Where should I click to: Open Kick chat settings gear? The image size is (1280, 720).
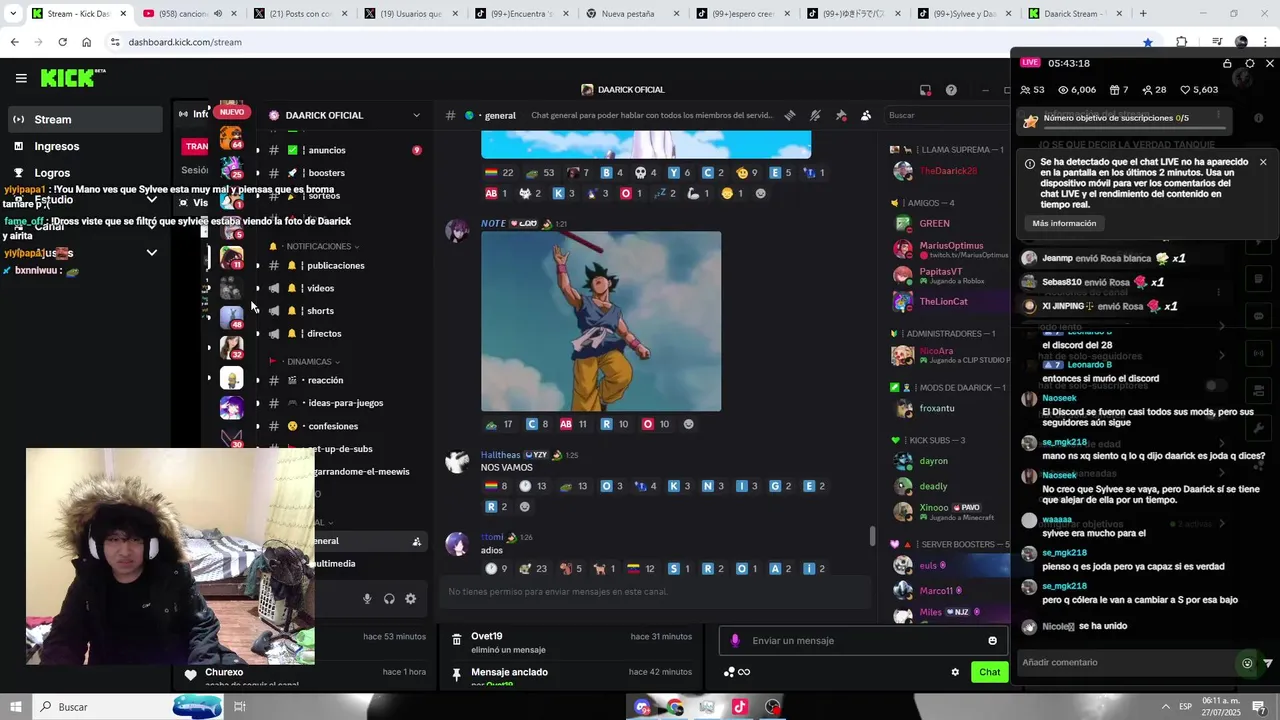coord(955,672)
